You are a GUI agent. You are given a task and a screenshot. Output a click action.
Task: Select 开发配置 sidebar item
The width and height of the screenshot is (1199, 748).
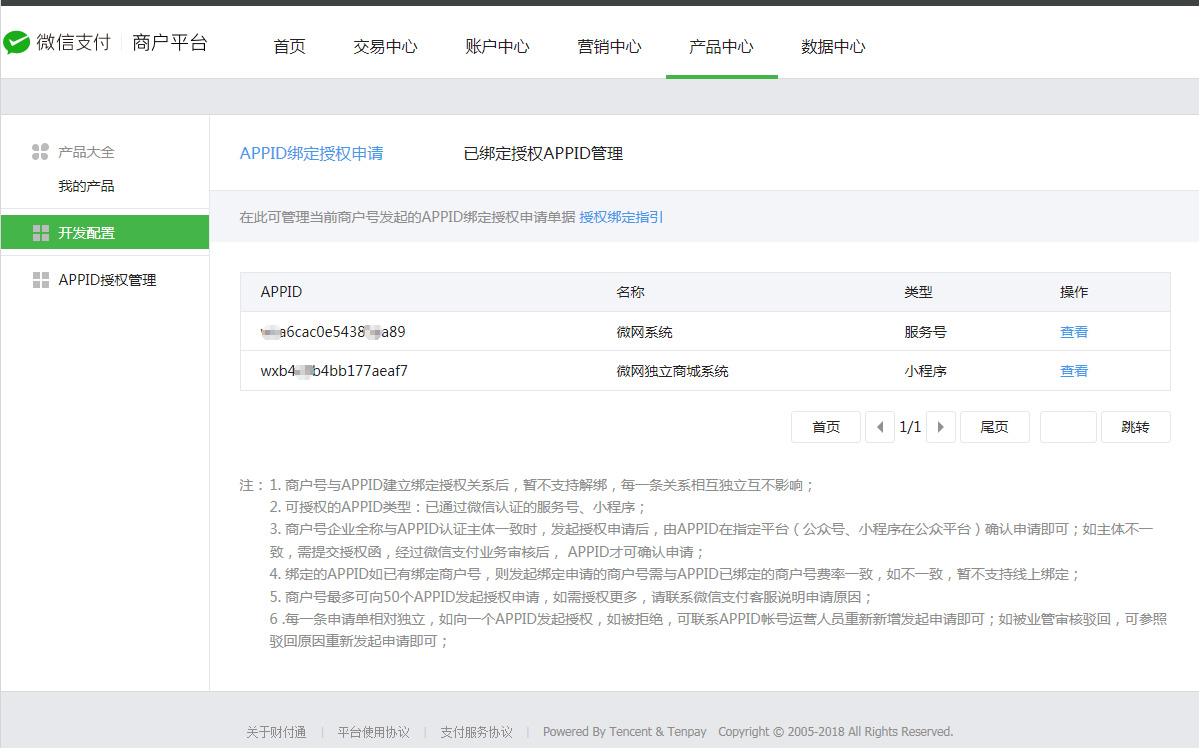(105, 233)
